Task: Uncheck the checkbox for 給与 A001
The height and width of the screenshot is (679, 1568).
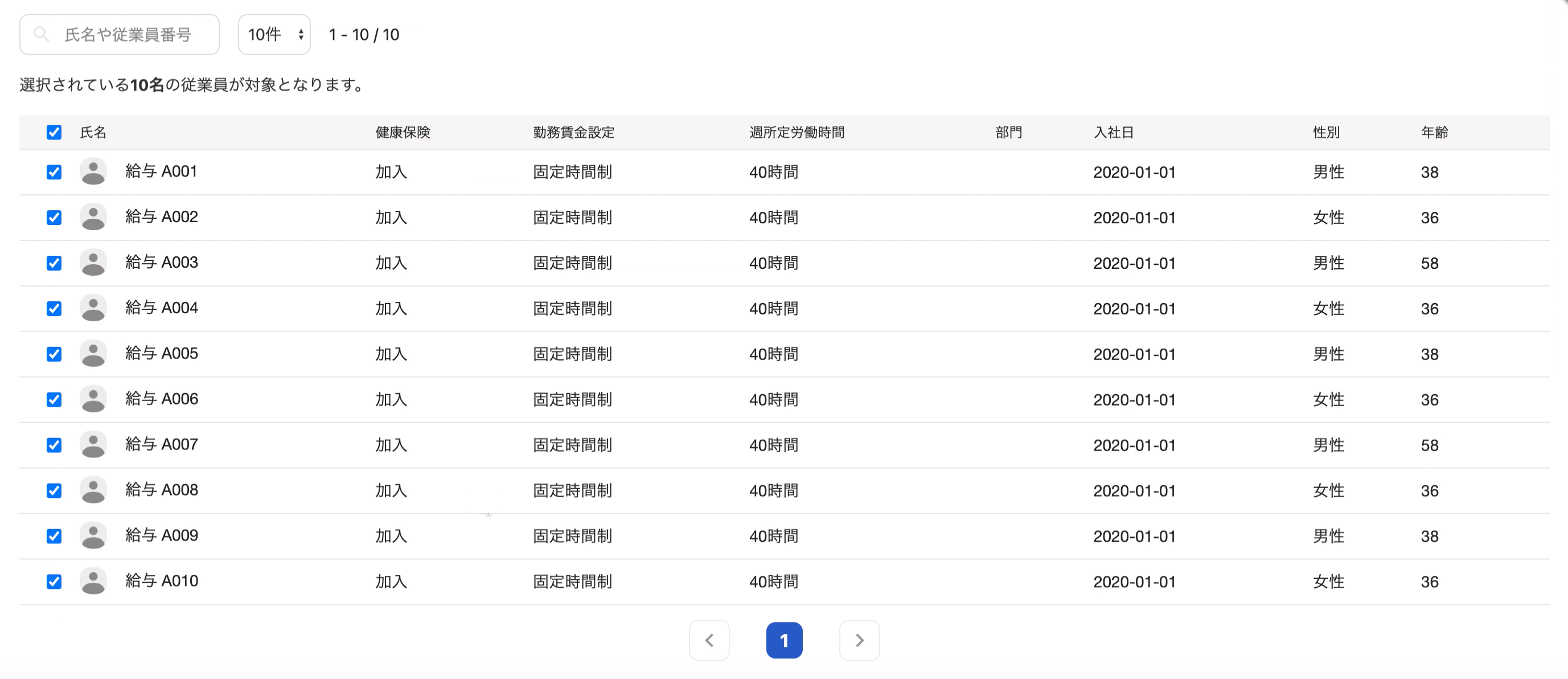Action: click(54, 171)
